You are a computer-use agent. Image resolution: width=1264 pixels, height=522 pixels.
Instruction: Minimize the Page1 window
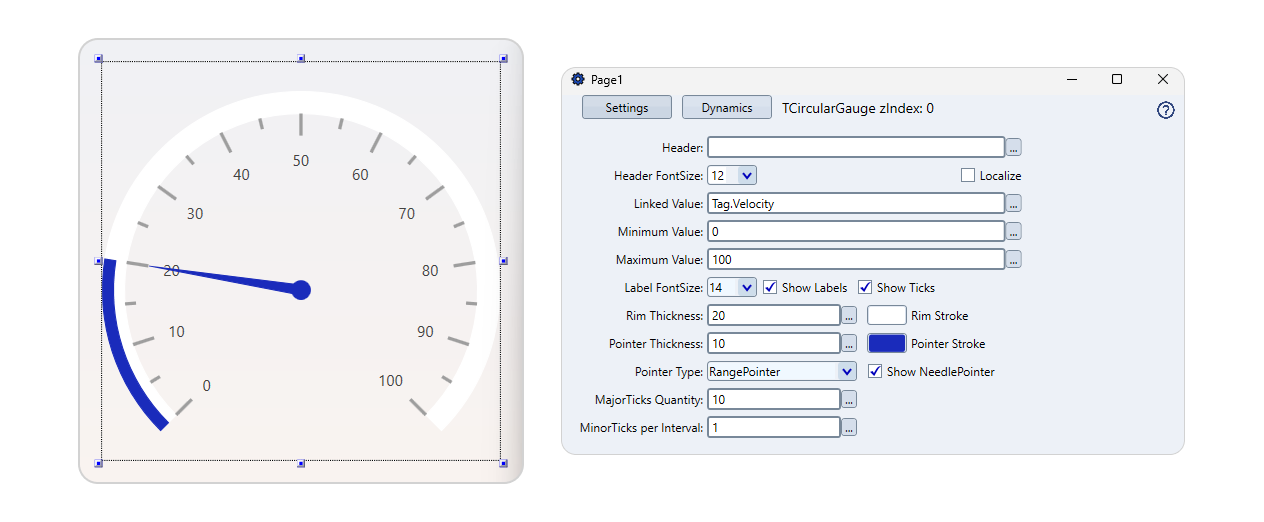pos(1072,79)
